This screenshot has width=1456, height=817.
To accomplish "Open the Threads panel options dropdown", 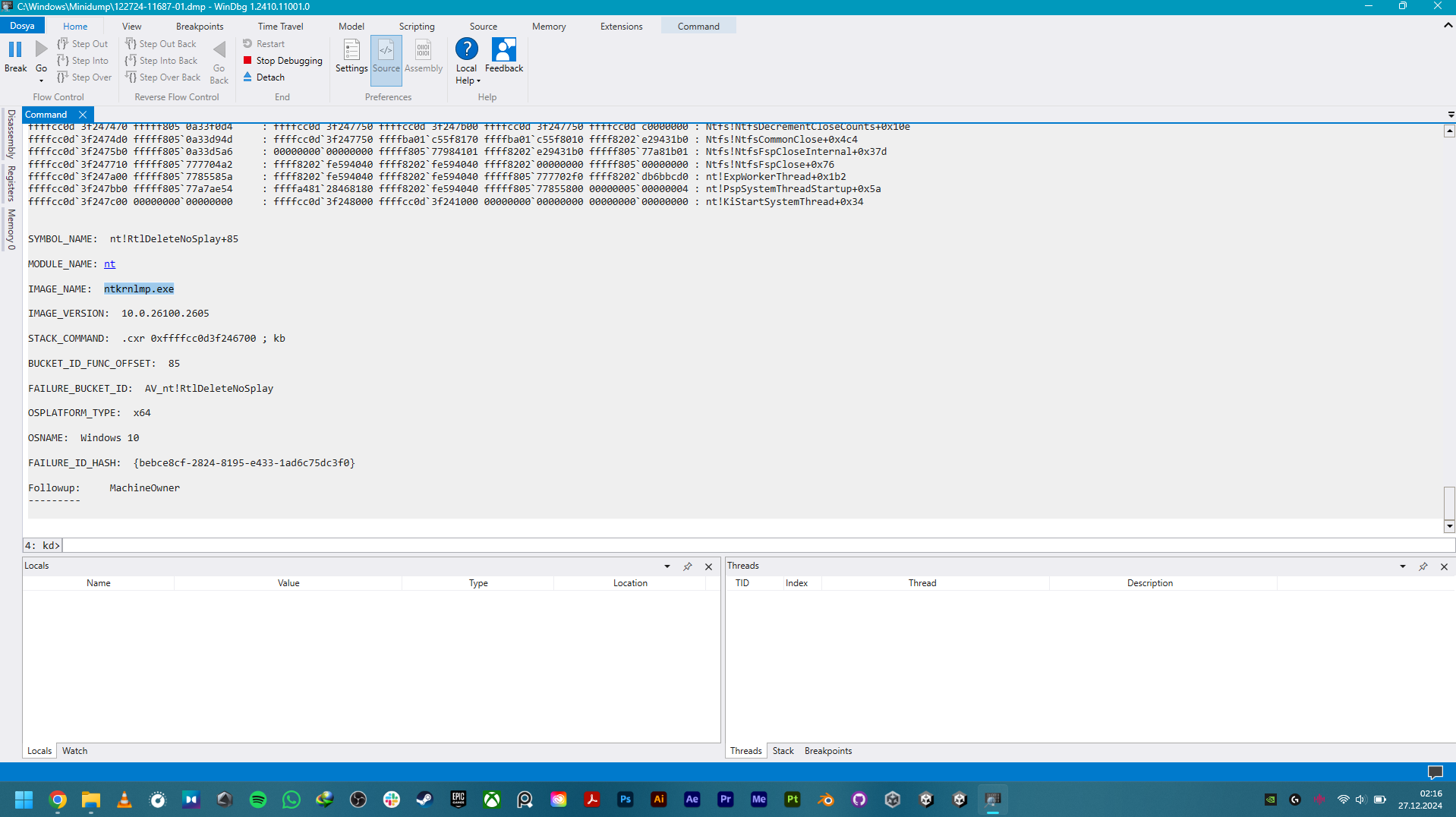I will click(1403, 566).
